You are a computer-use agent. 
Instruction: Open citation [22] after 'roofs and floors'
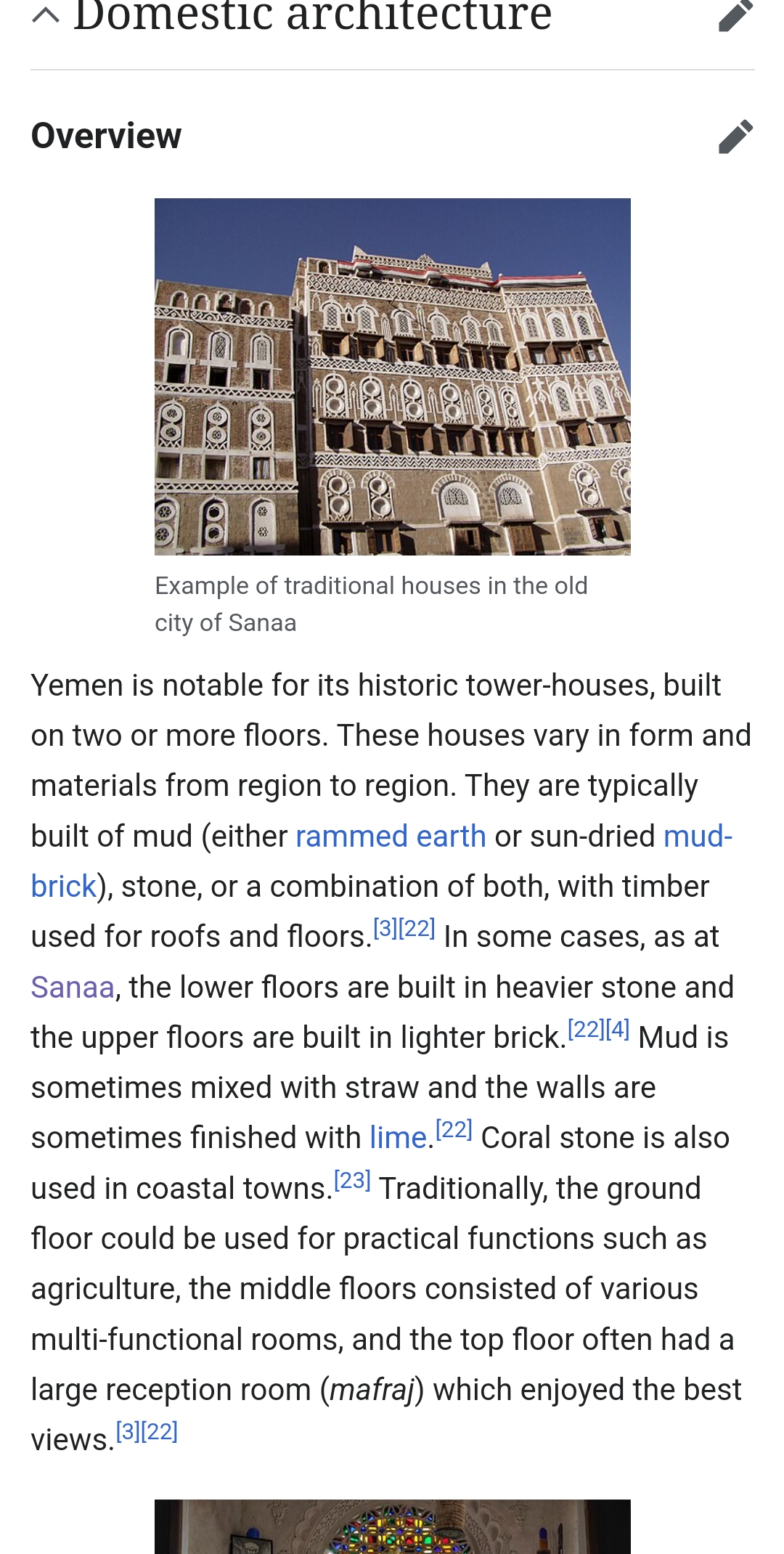coord(417,928)
